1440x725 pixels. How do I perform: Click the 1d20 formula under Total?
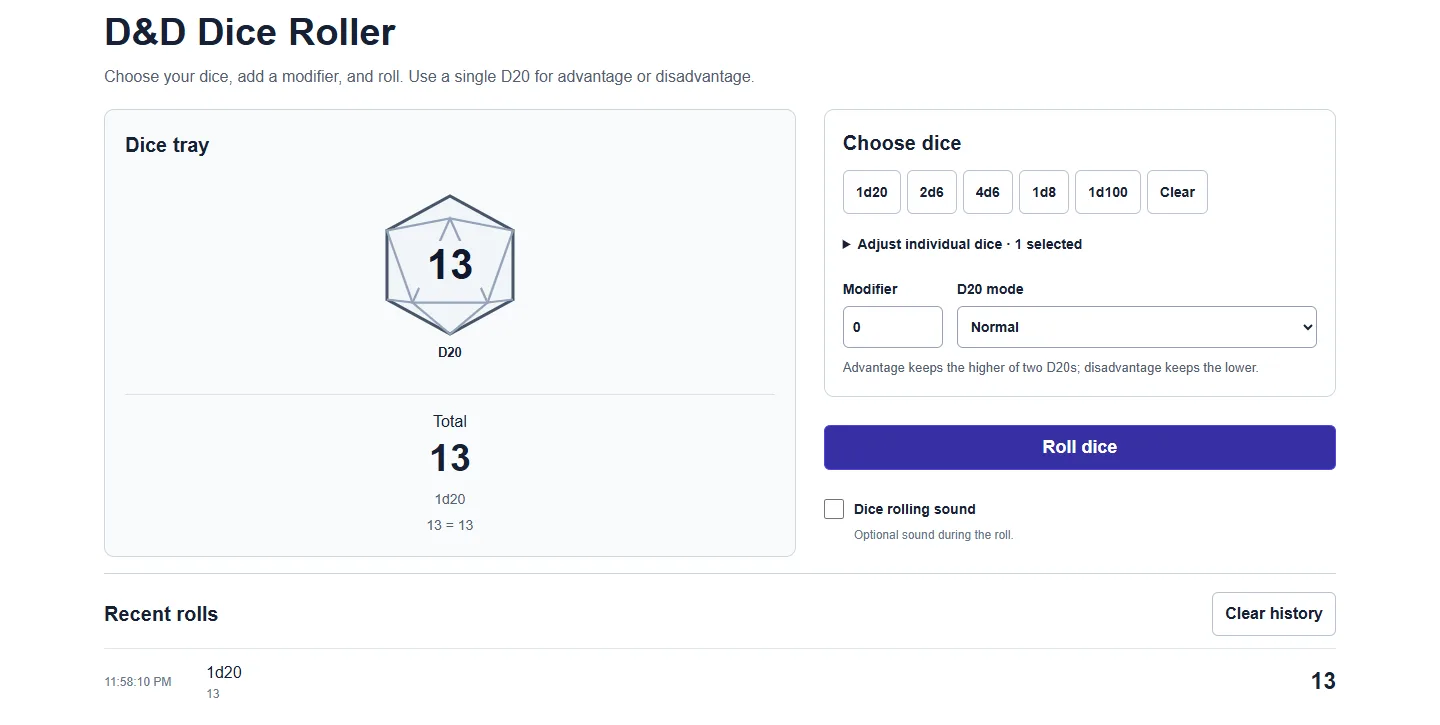(x=450, y=499)
